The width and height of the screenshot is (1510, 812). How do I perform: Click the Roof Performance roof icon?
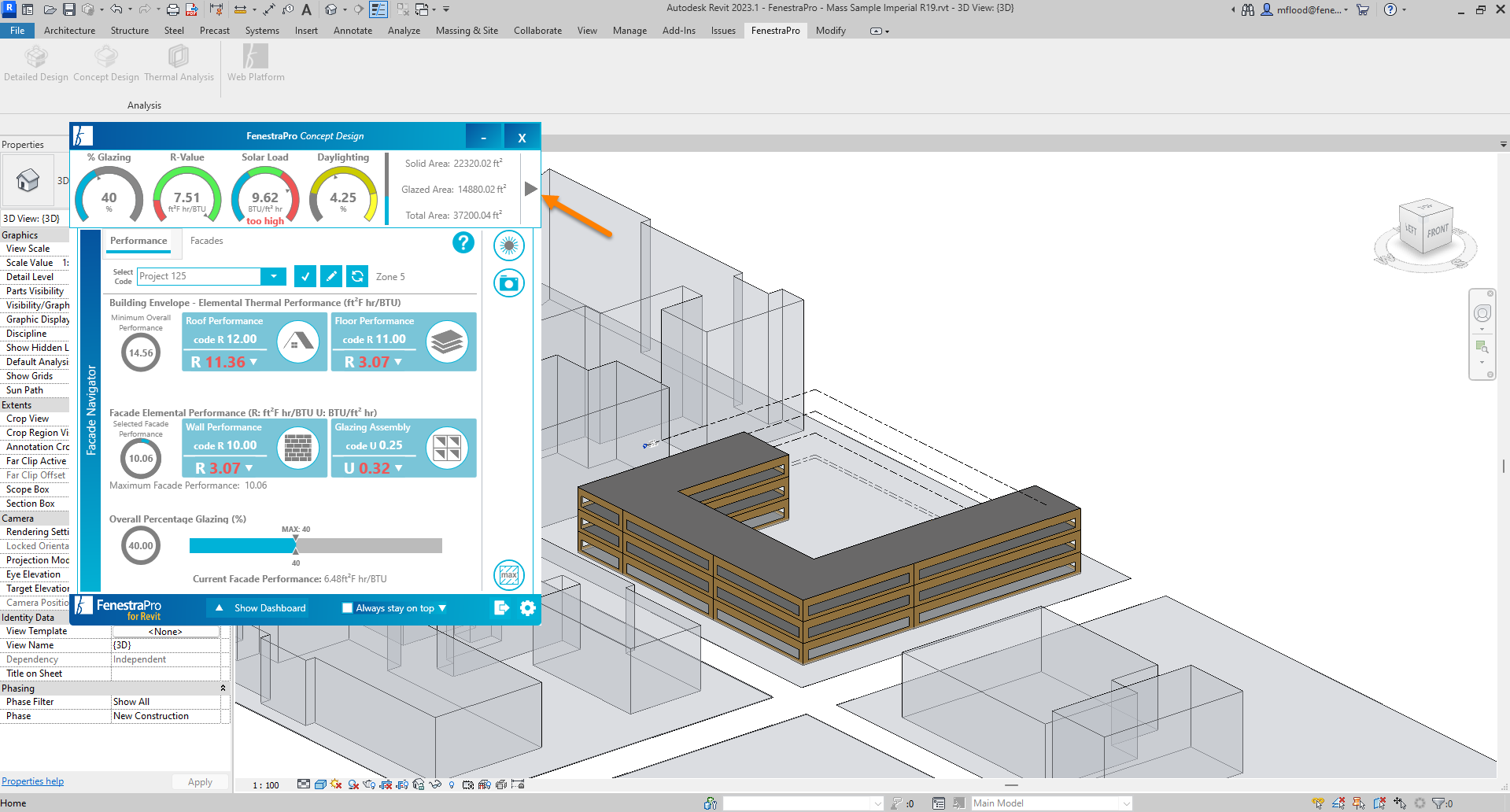[298, 341]
